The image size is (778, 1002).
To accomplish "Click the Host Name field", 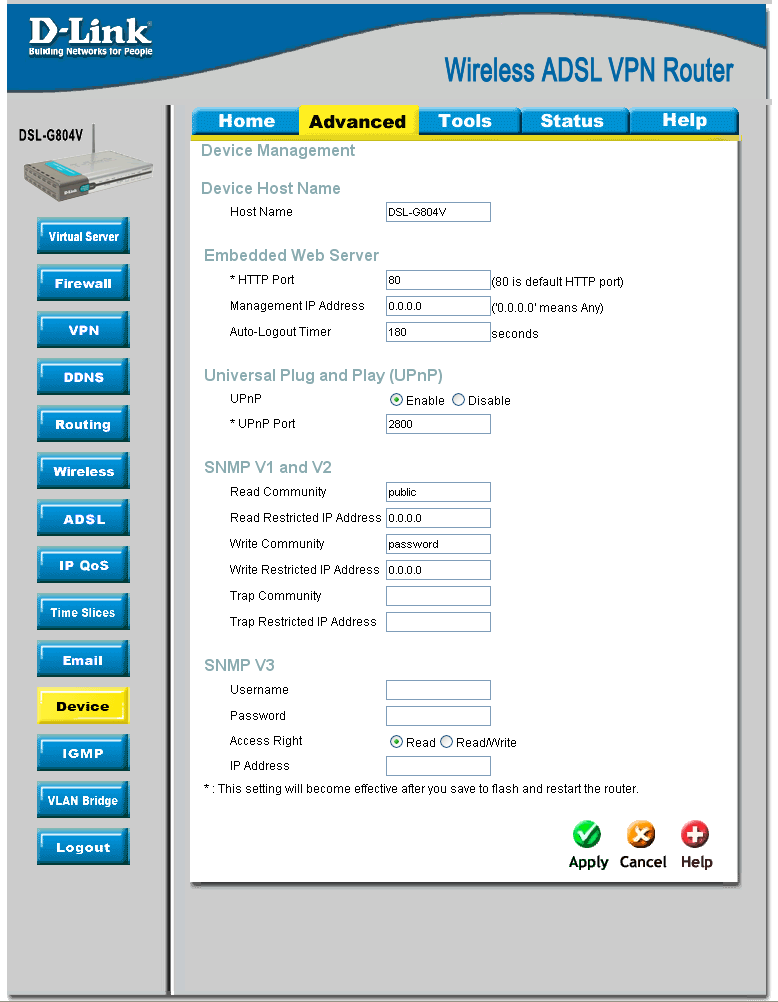I will (x=438, y=212).
